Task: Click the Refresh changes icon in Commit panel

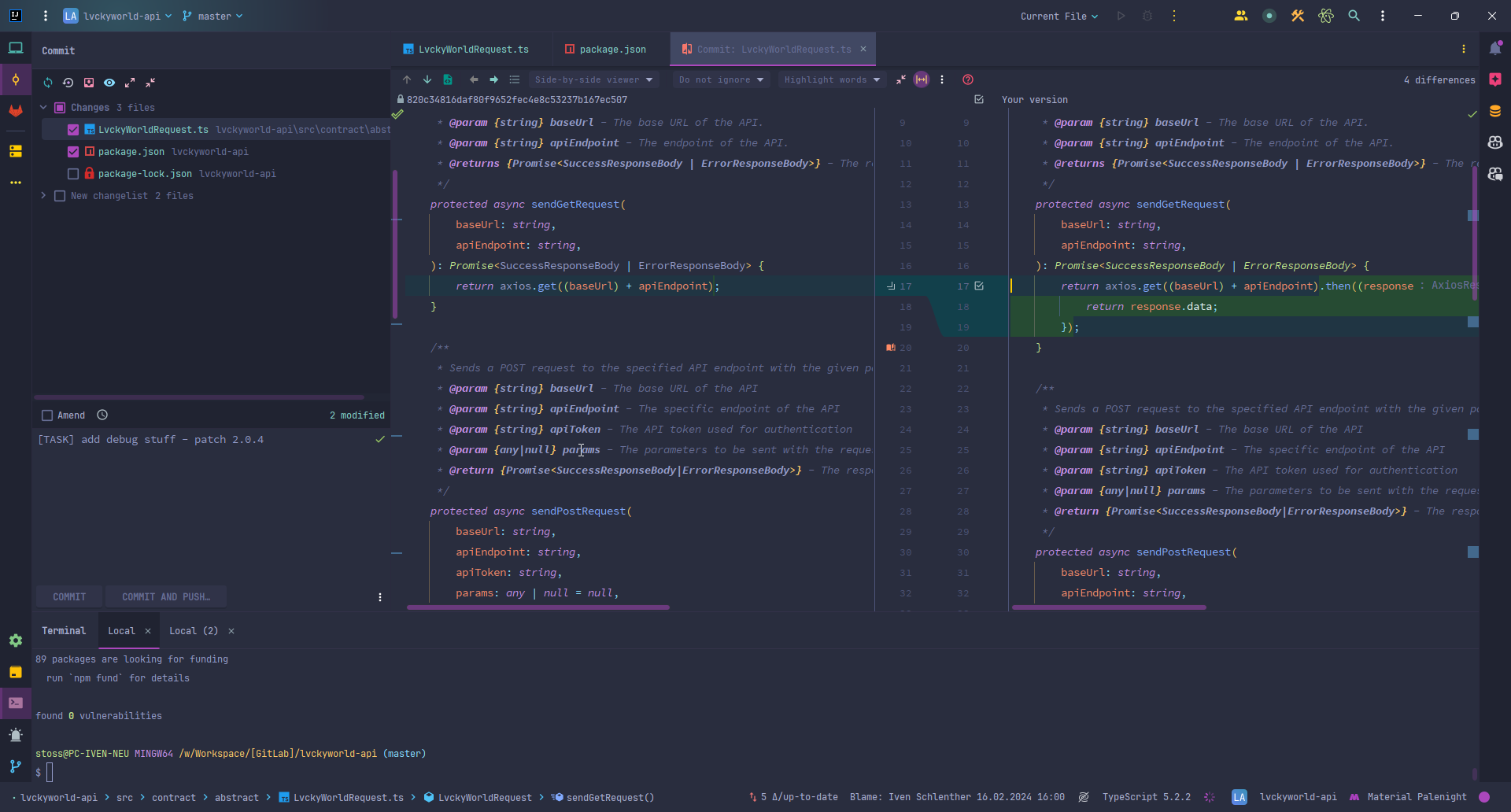Action: tap(48, 83)
